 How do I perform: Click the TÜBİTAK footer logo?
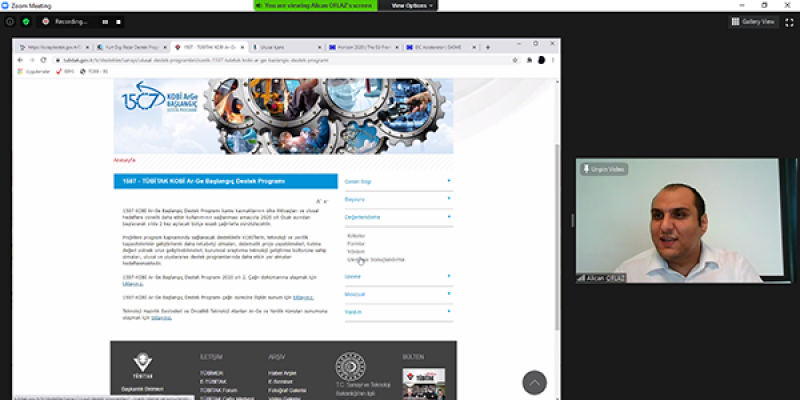click(142, 366)
